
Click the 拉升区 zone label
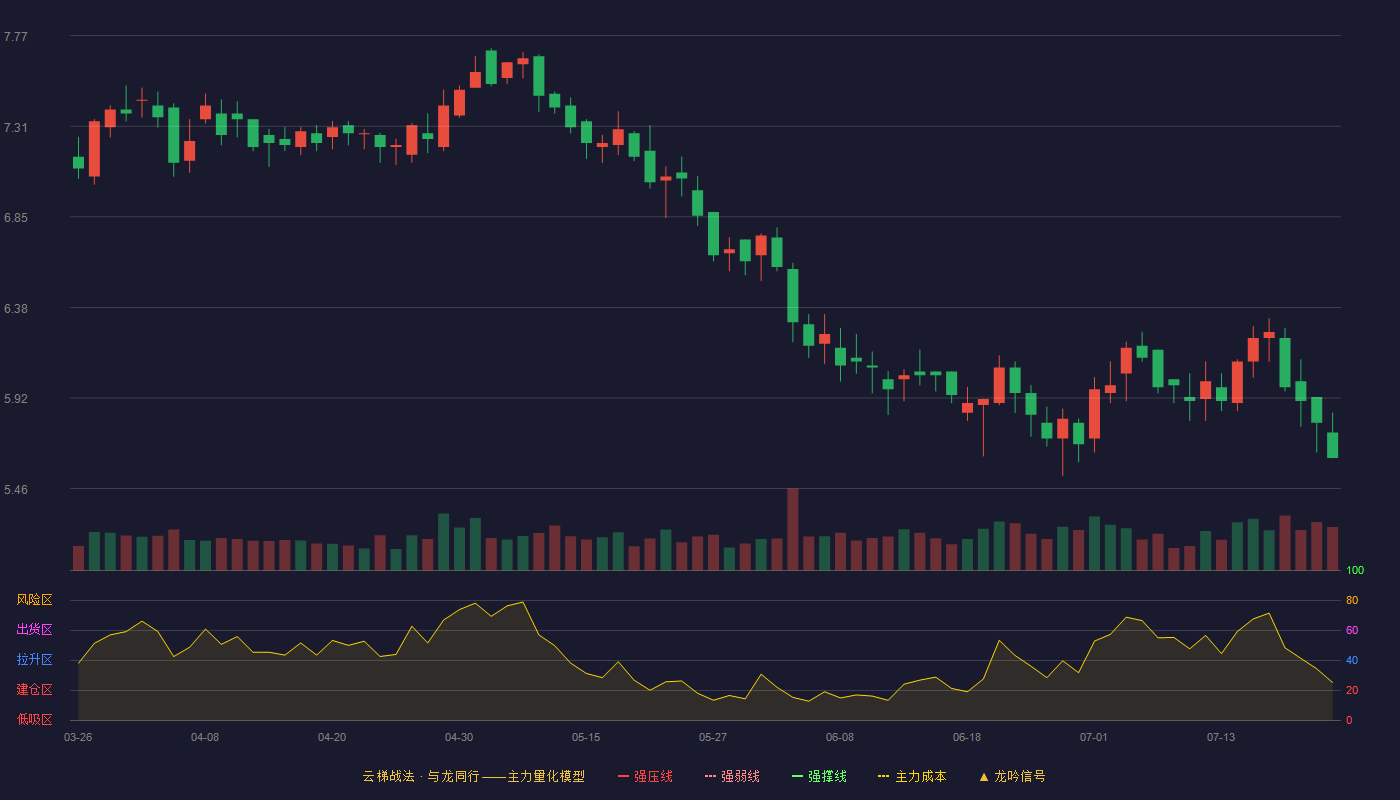coord(34,660)
